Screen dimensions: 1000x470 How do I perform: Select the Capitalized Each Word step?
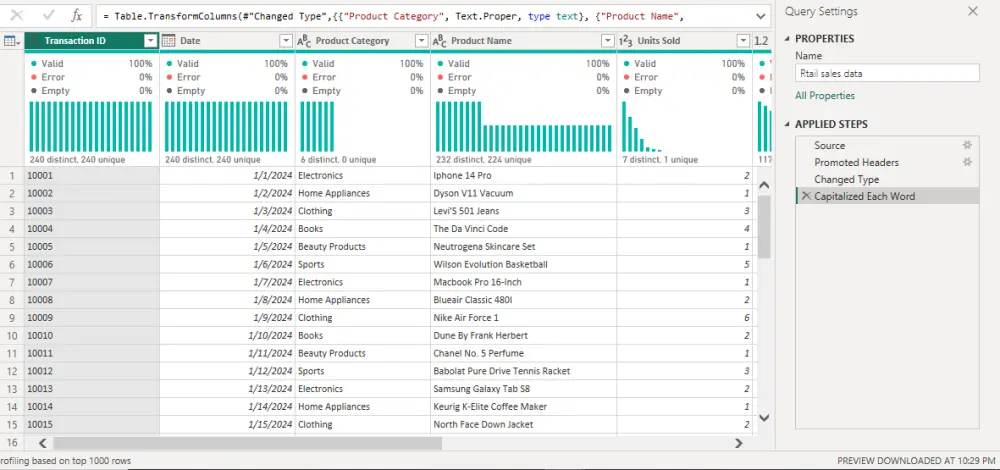coord(887,196)
